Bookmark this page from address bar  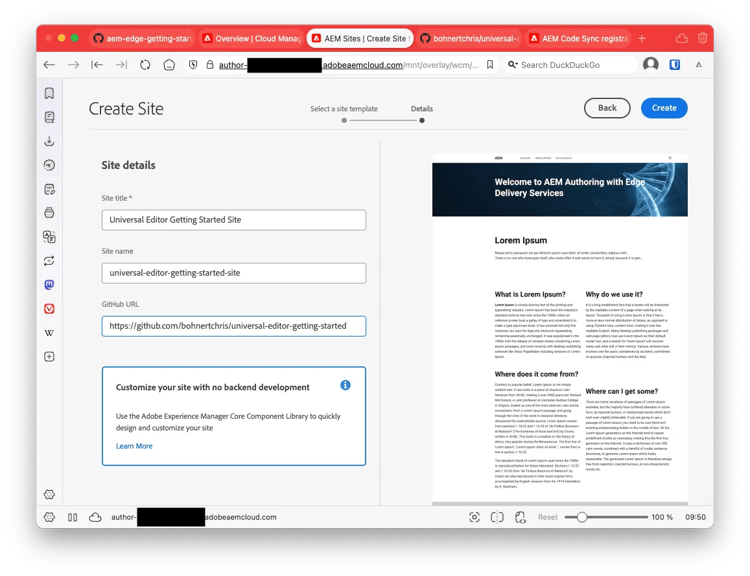(490, 65)
